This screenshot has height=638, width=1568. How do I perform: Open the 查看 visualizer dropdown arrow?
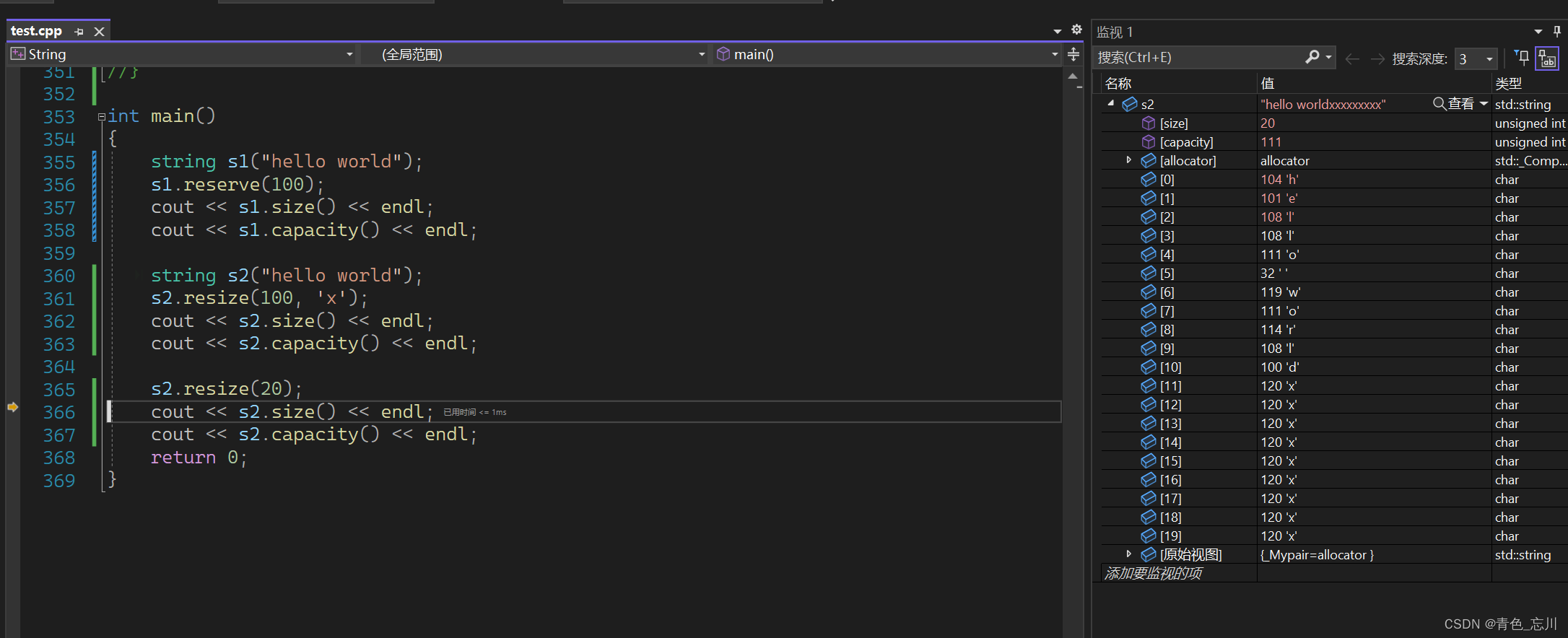[1484, 104]
